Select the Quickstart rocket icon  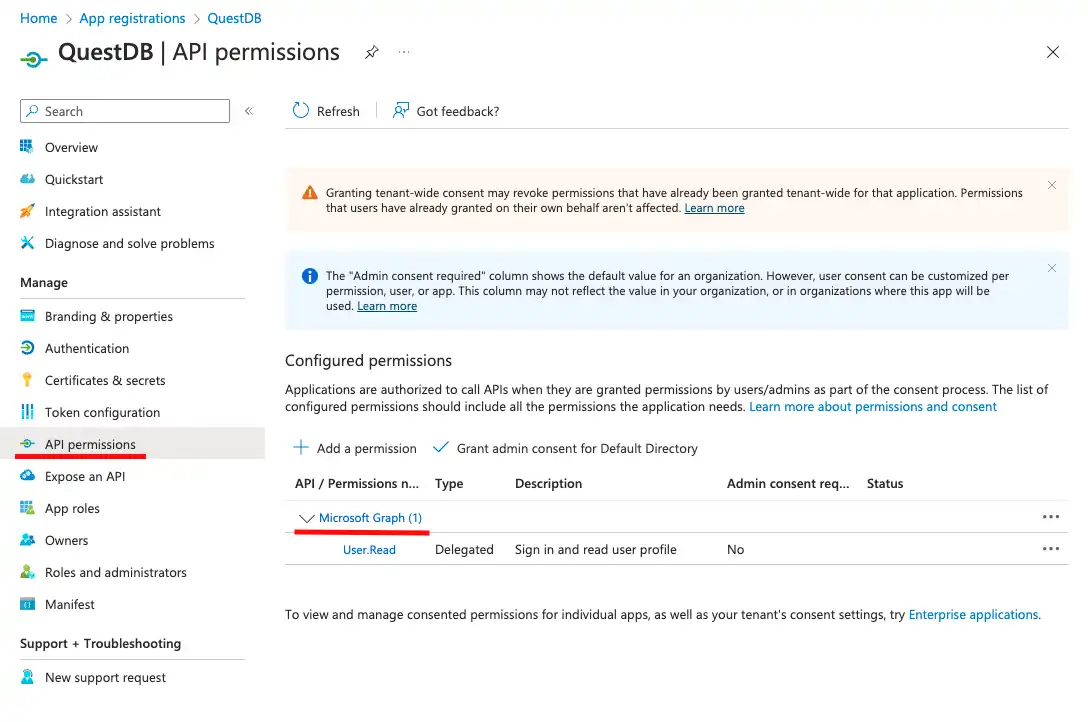click(27, 179)
